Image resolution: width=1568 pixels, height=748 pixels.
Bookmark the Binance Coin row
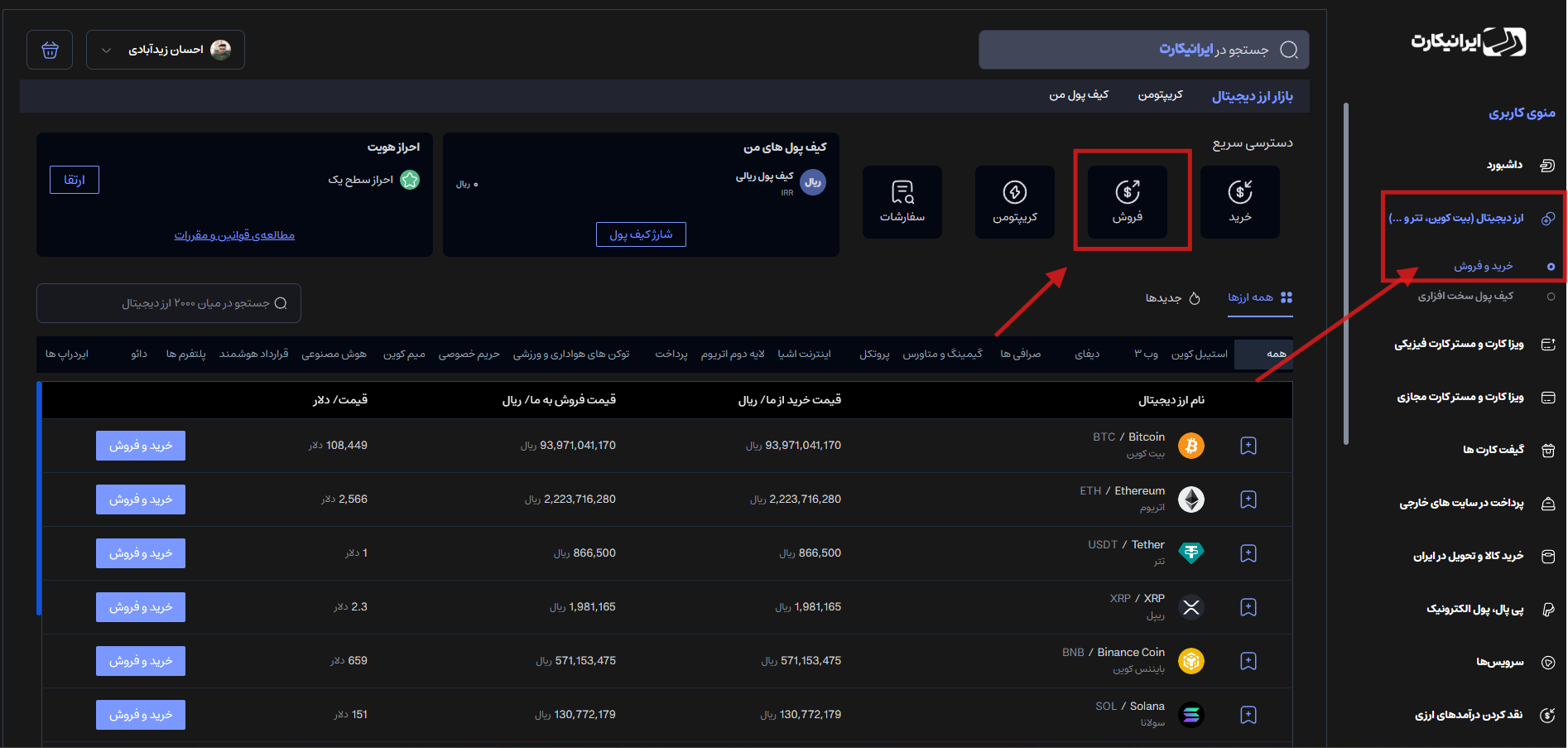[x=1248, y=661]
